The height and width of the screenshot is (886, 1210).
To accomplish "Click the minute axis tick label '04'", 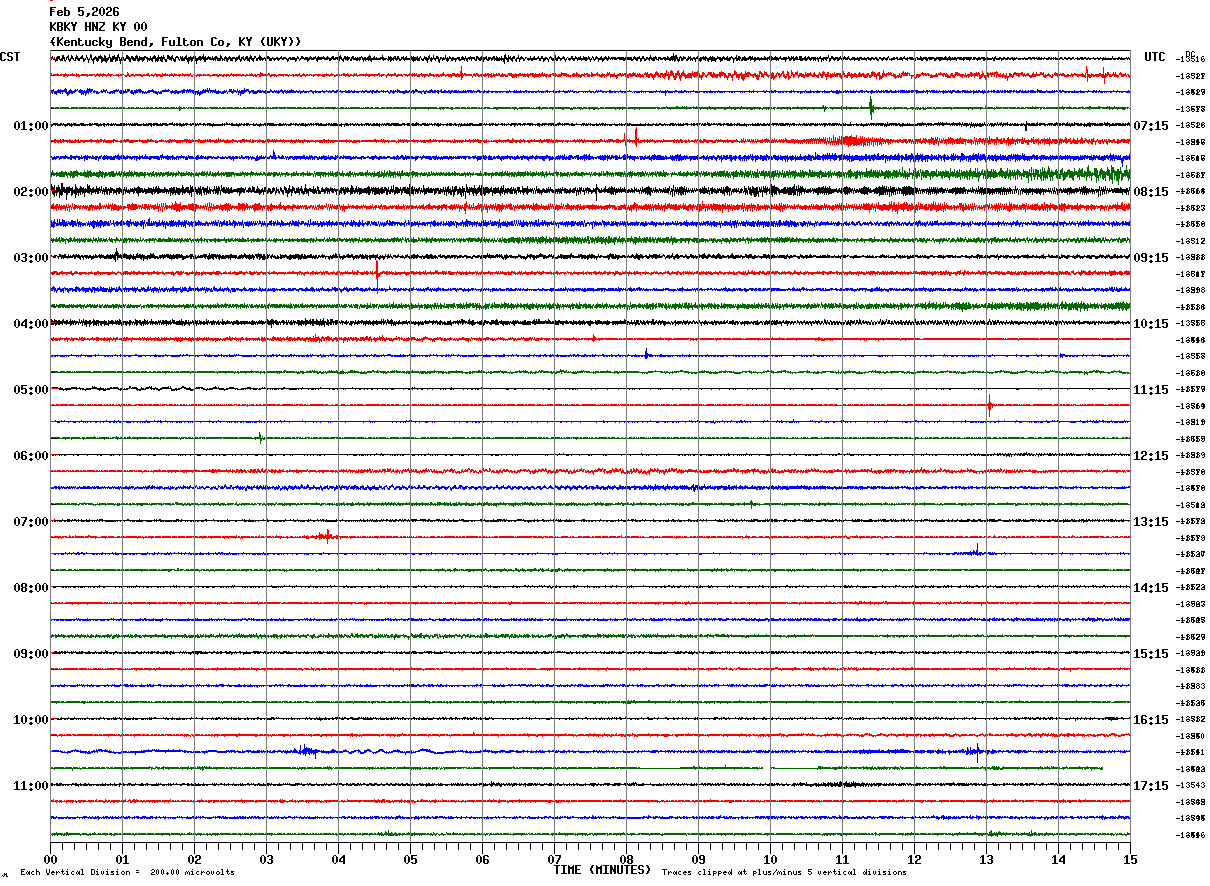I will click(x=338, y=859).
